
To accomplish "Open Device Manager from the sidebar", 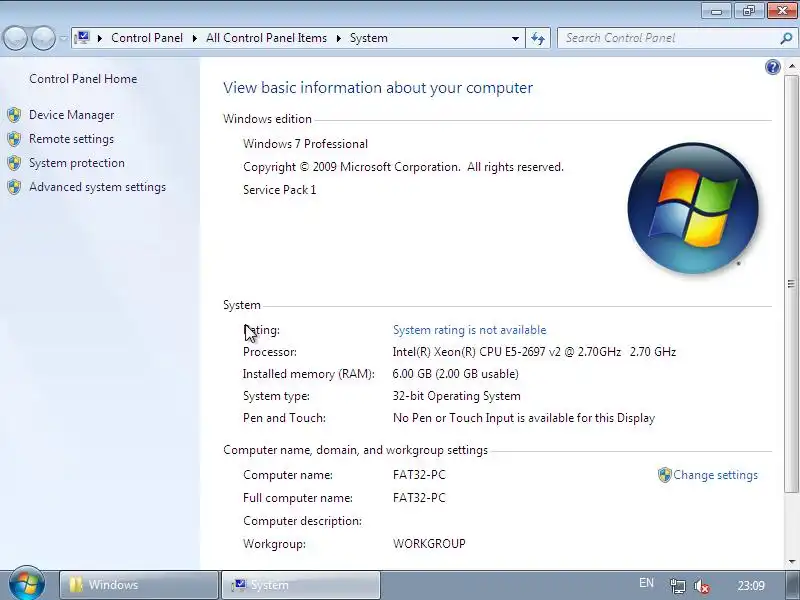I will coord(71,115).
